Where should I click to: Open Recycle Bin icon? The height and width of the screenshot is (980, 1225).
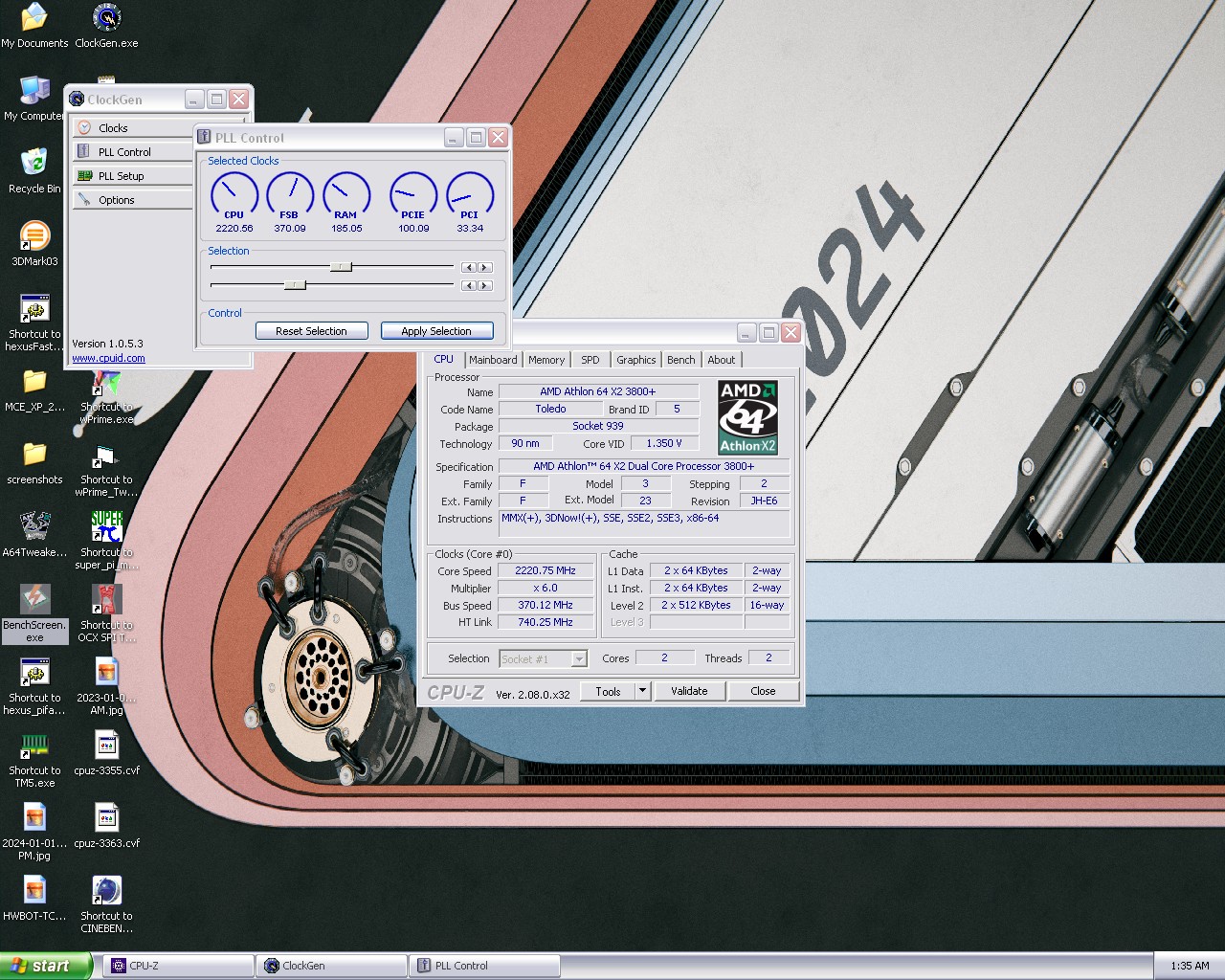pos(34,170)
